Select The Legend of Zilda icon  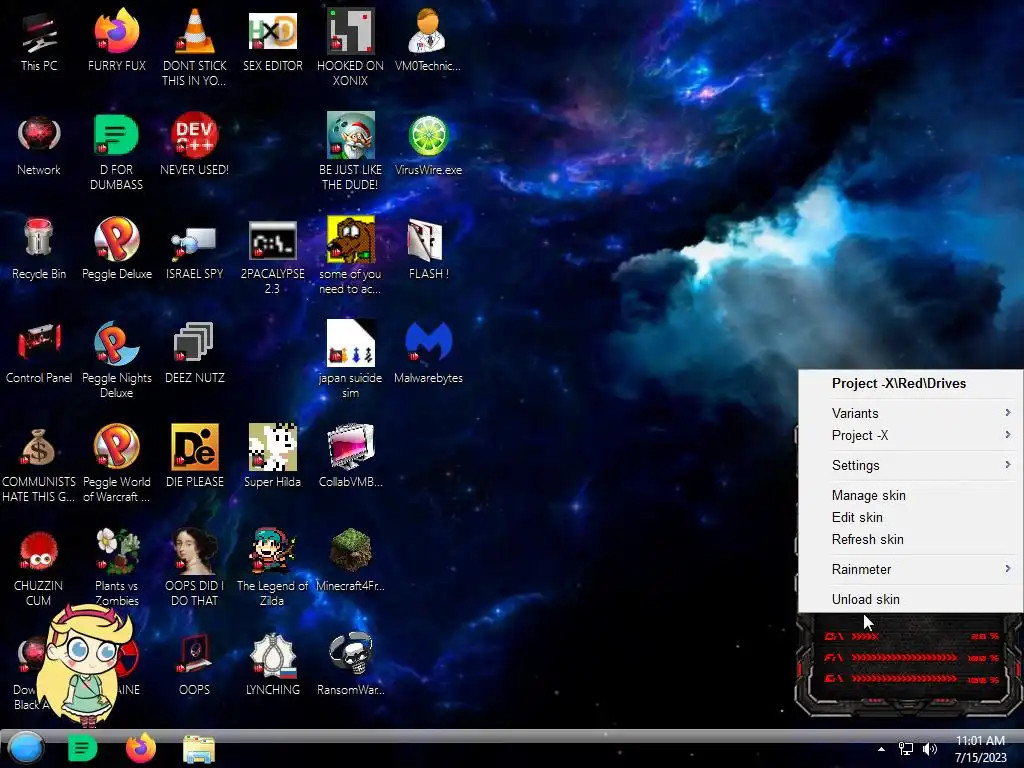point(272,568)
